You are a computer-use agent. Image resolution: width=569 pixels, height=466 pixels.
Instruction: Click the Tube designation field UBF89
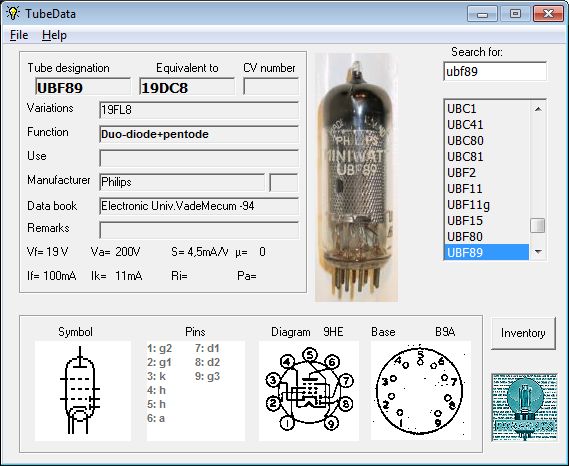(x=83, y=87)
